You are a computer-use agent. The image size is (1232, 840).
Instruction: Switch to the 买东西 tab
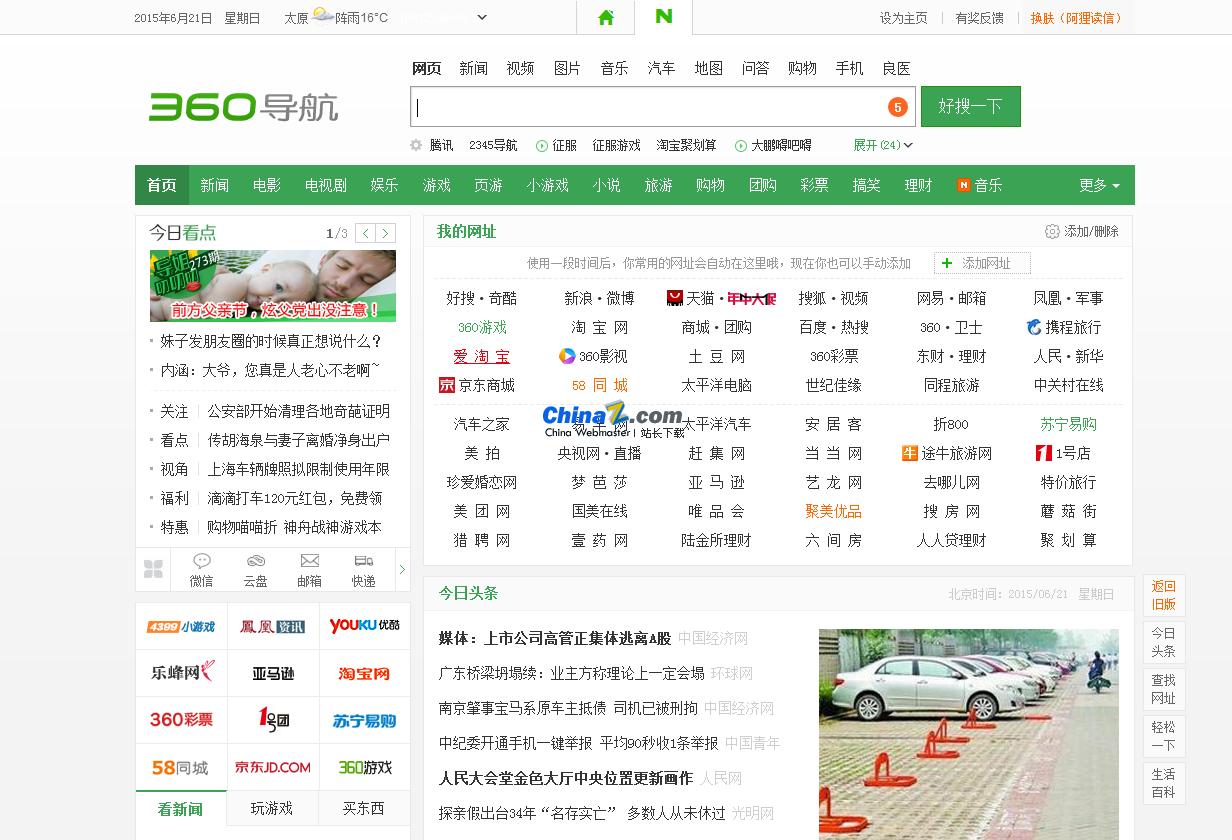(x=364, y=808)
